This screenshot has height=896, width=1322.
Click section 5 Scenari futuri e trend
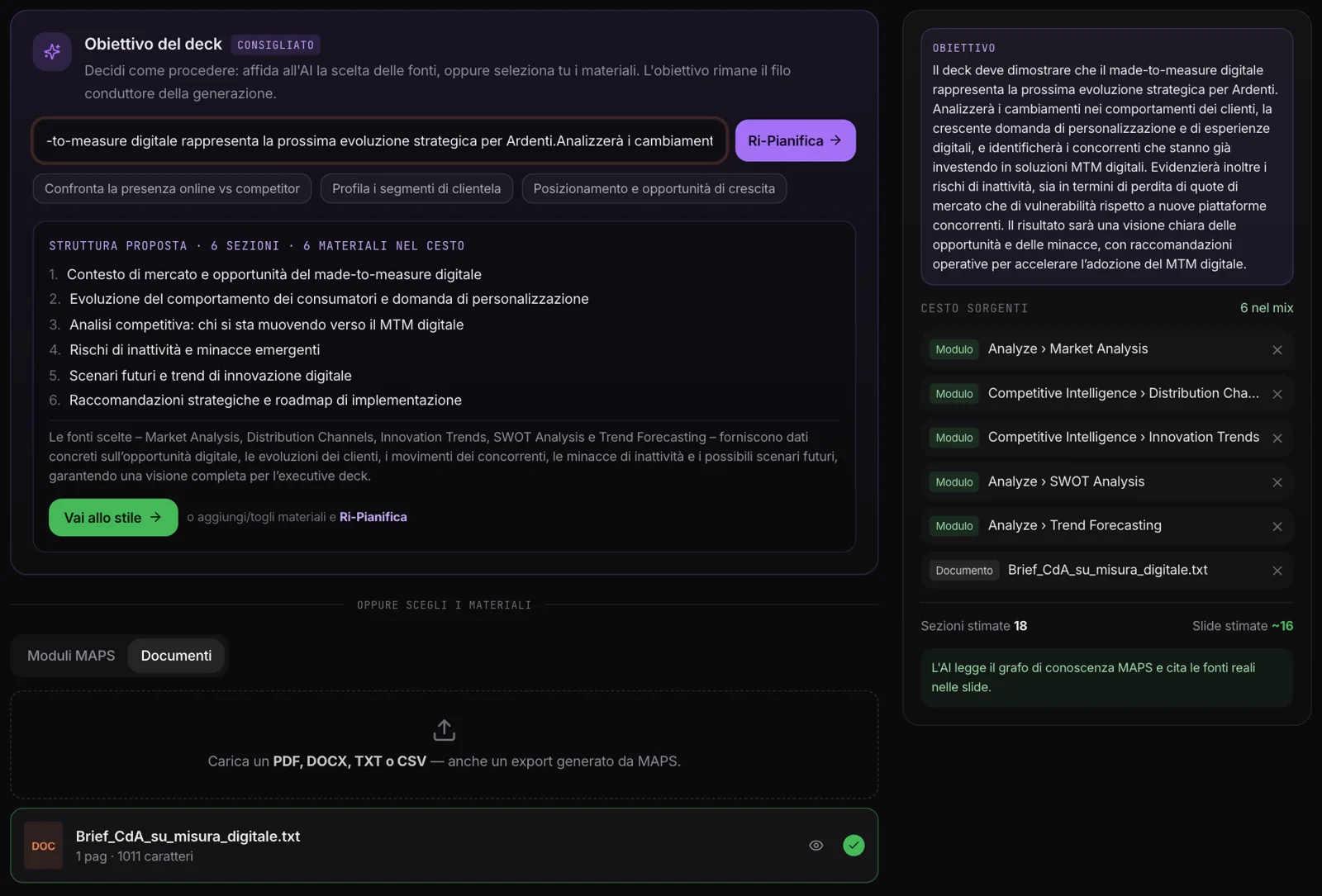click(200, 375)
